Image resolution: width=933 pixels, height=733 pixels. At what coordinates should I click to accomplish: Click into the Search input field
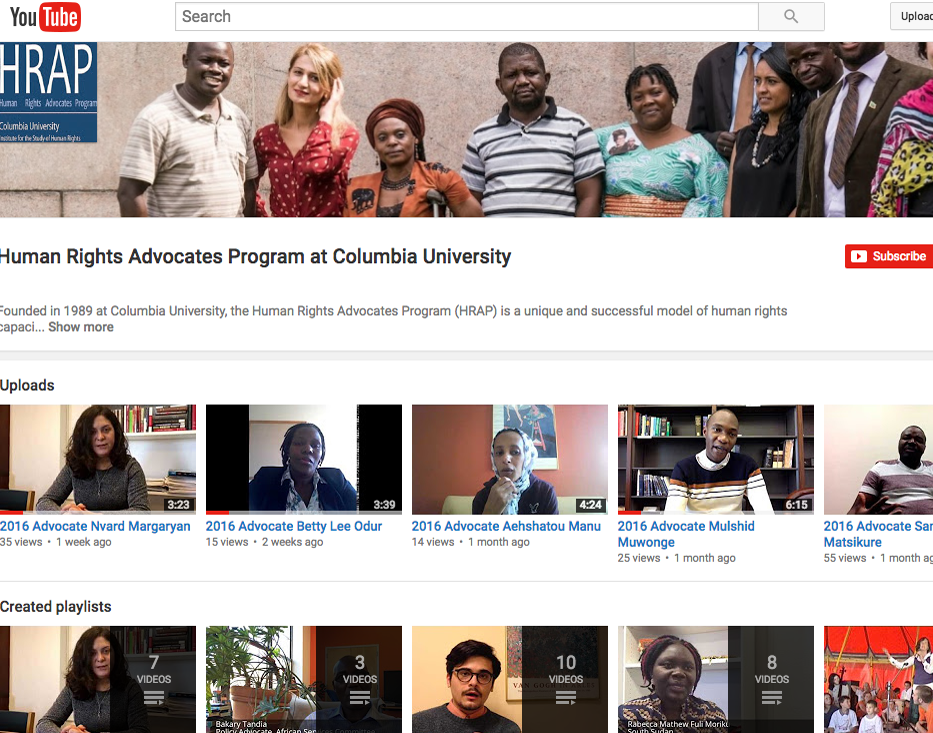(x=466, y=17)
